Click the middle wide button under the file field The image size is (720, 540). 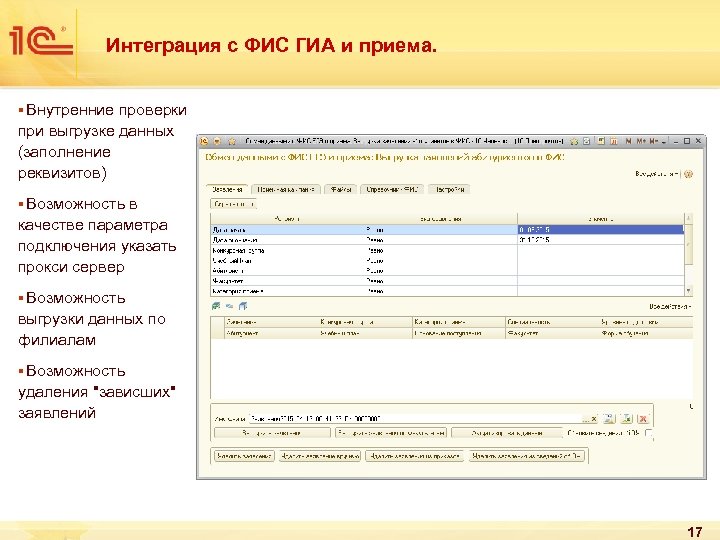pyautogui.click(x=391, y=433)
